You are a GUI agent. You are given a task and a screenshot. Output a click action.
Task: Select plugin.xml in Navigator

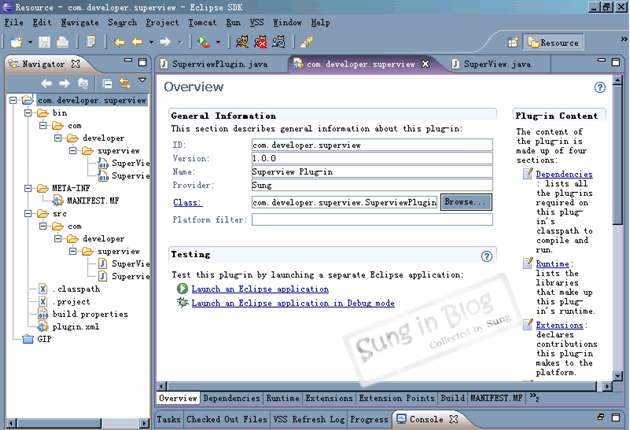[76, 326]
